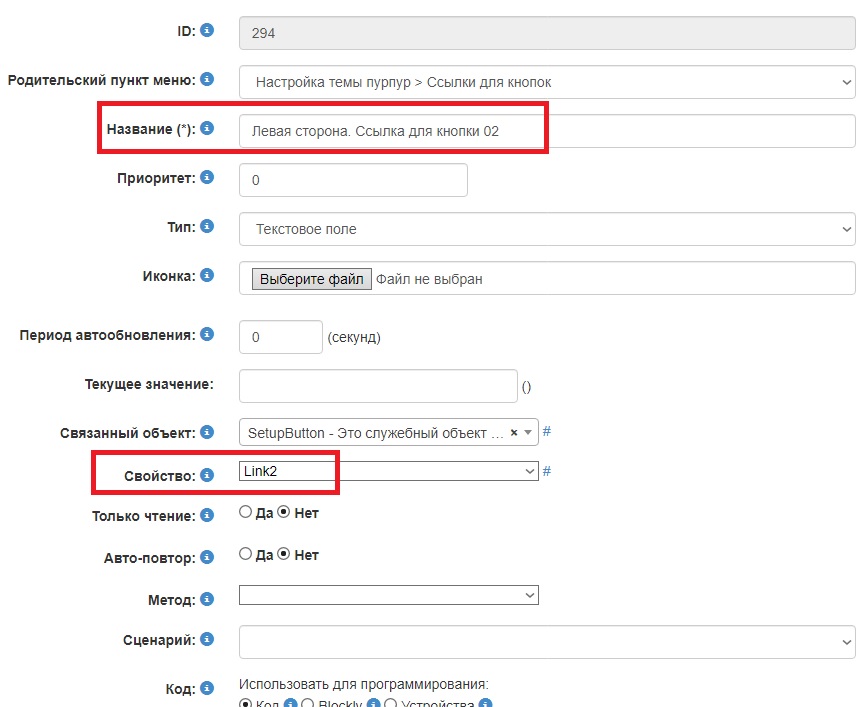
Task: Open the Тип dropdown showing Текстовое поле
Action: click(x=547, y=229)
